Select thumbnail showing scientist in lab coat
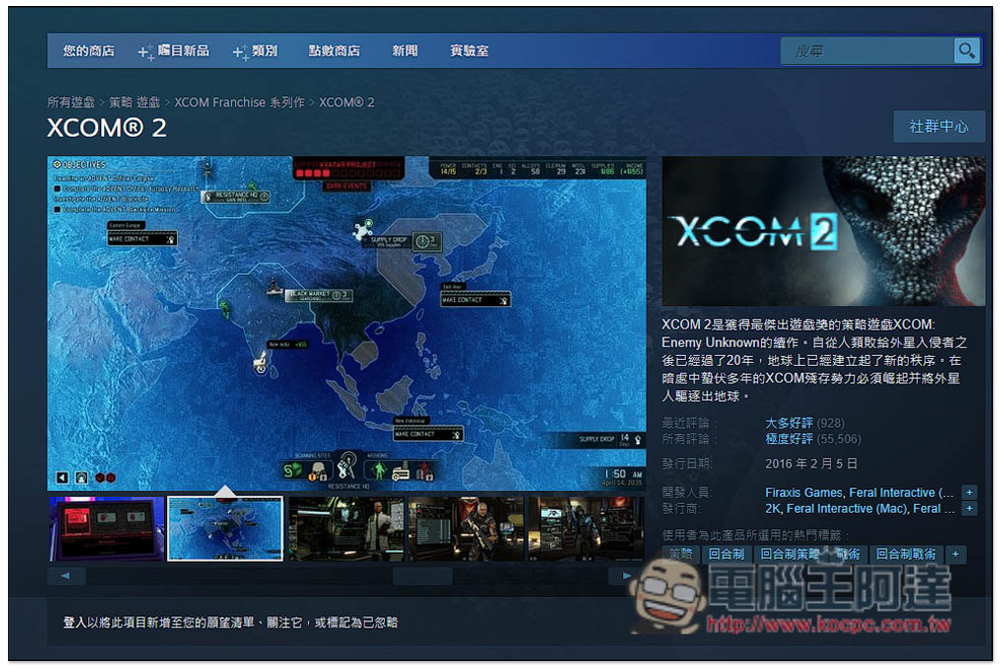This screenshot has height=668, width=1000. point(346,529)
